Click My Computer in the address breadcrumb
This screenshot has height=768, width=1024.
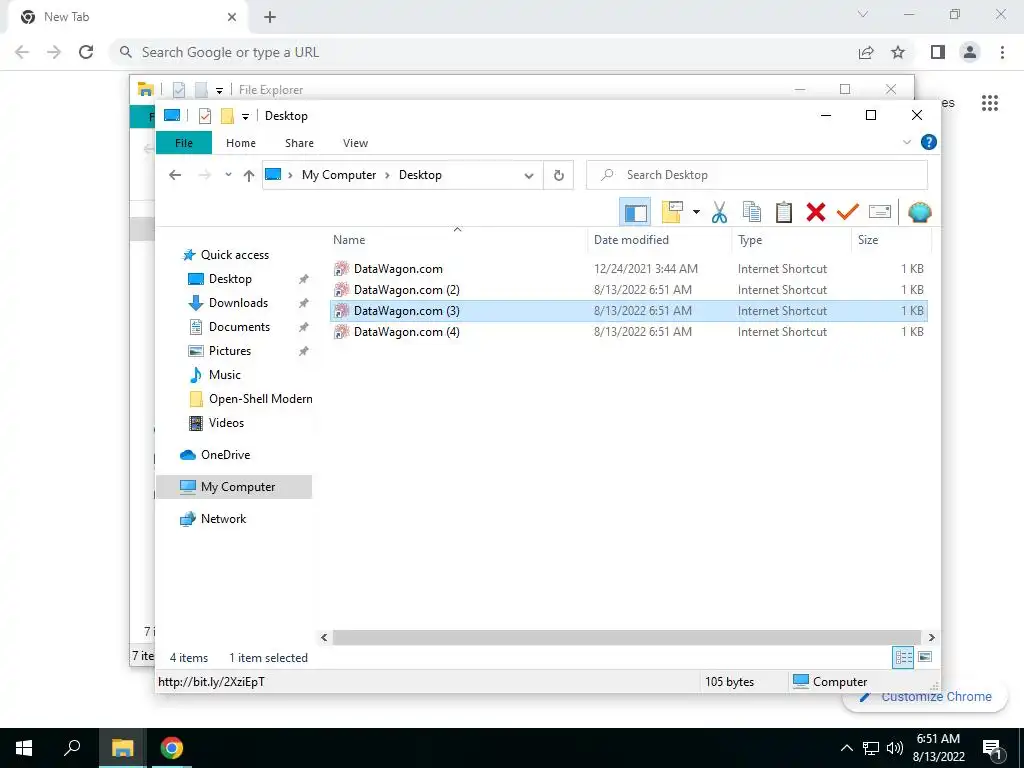(339, 175)
